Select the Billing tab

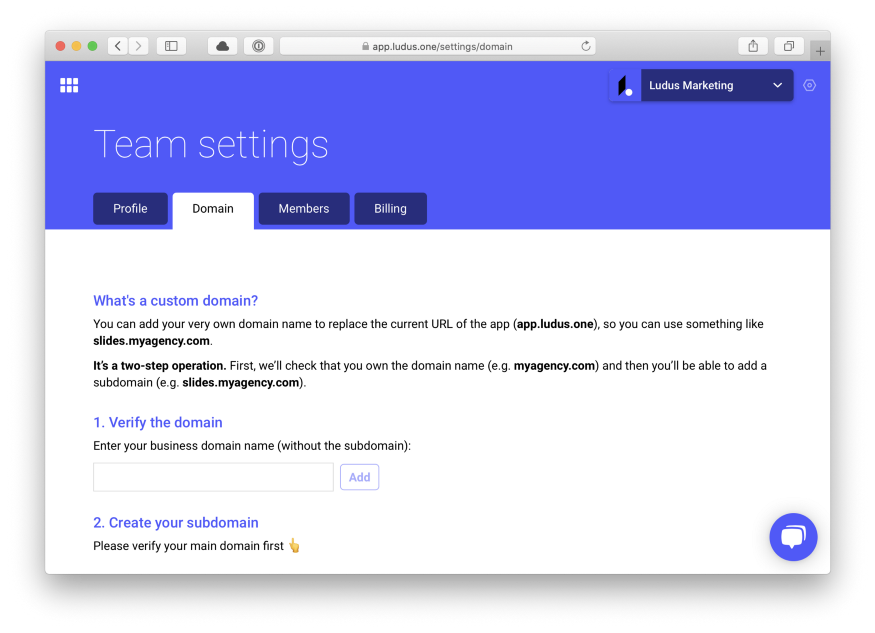390,209
